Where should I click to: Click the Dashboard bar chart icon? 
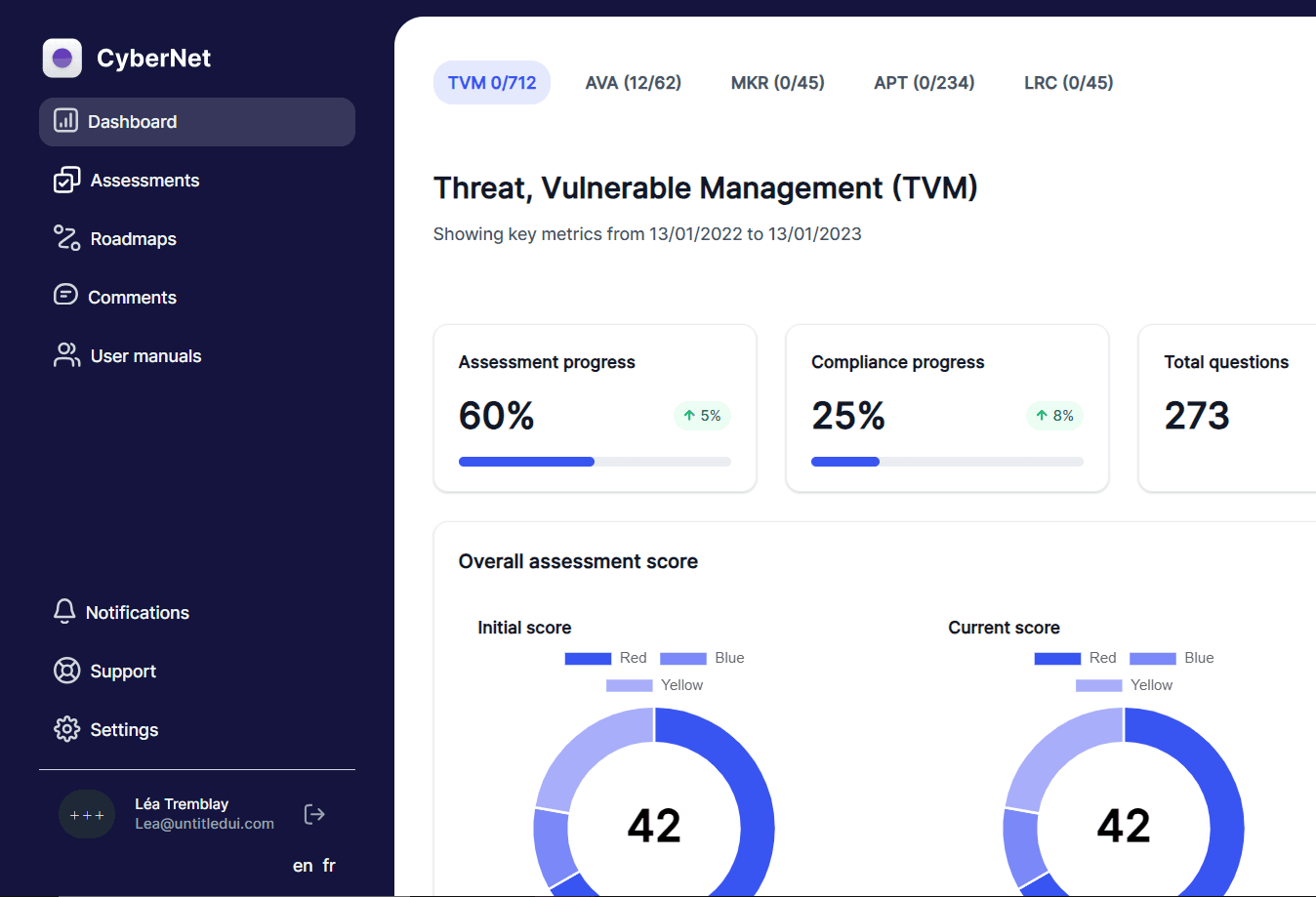click(x=65, y=120)
